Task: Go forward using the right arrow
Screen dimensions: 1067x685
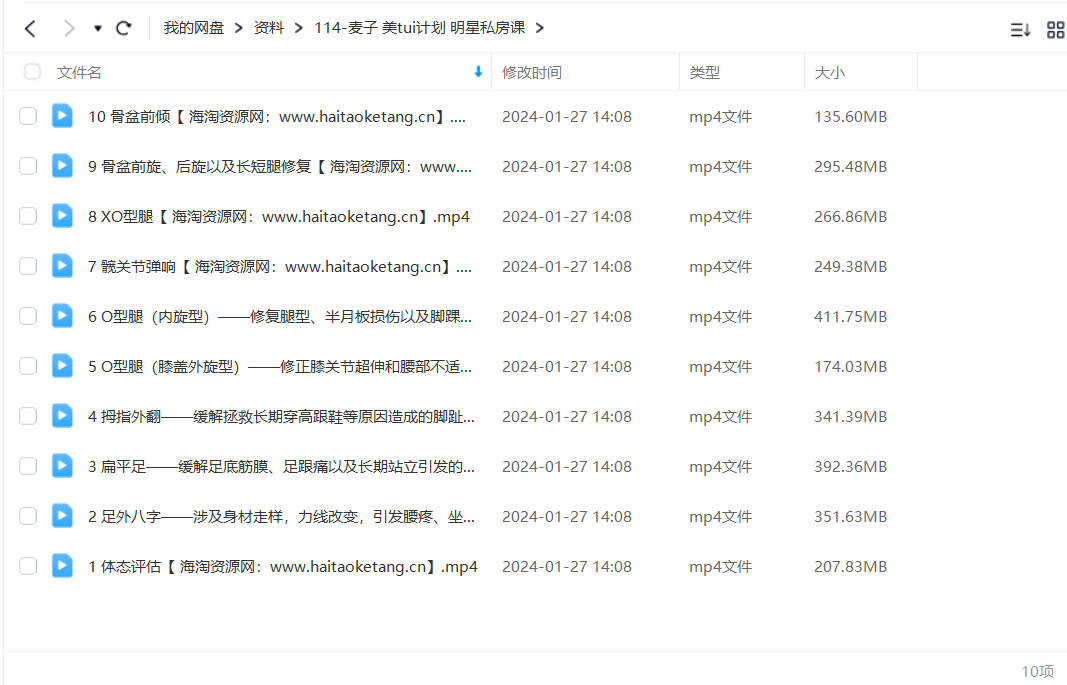Action: pyautogui.click(x=69, y=29)
